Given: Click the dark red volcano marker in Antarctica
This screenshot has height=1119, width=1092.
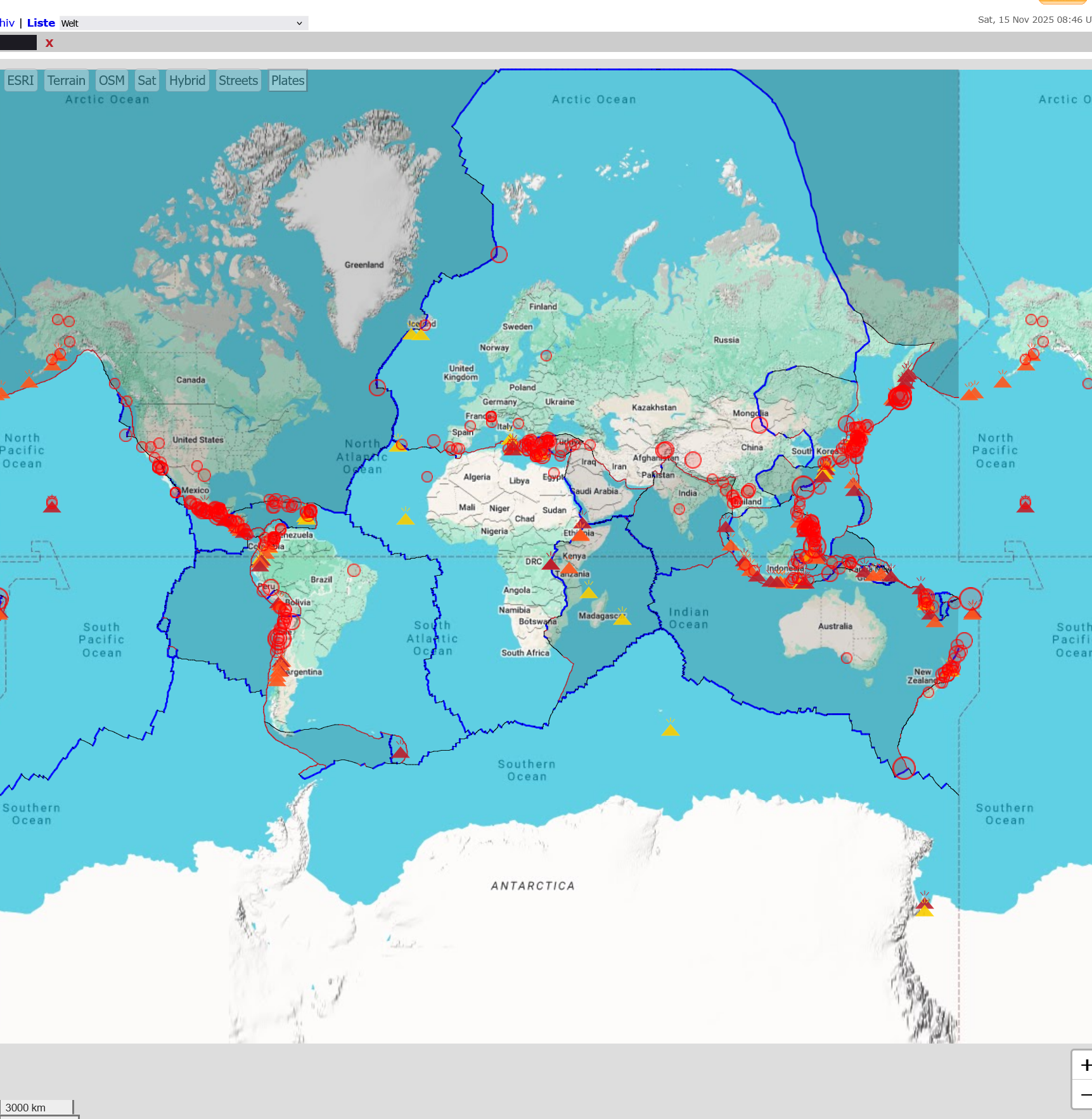Looking at the screenshot, I should [x=924, y=902].
